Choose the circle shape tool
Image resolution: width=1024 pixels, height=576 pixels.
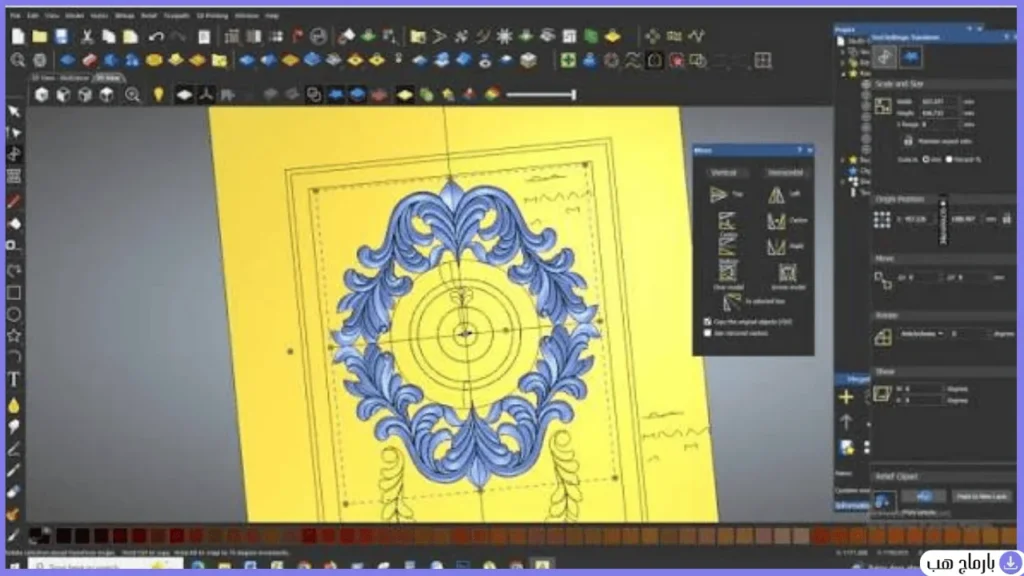(14, 314)
